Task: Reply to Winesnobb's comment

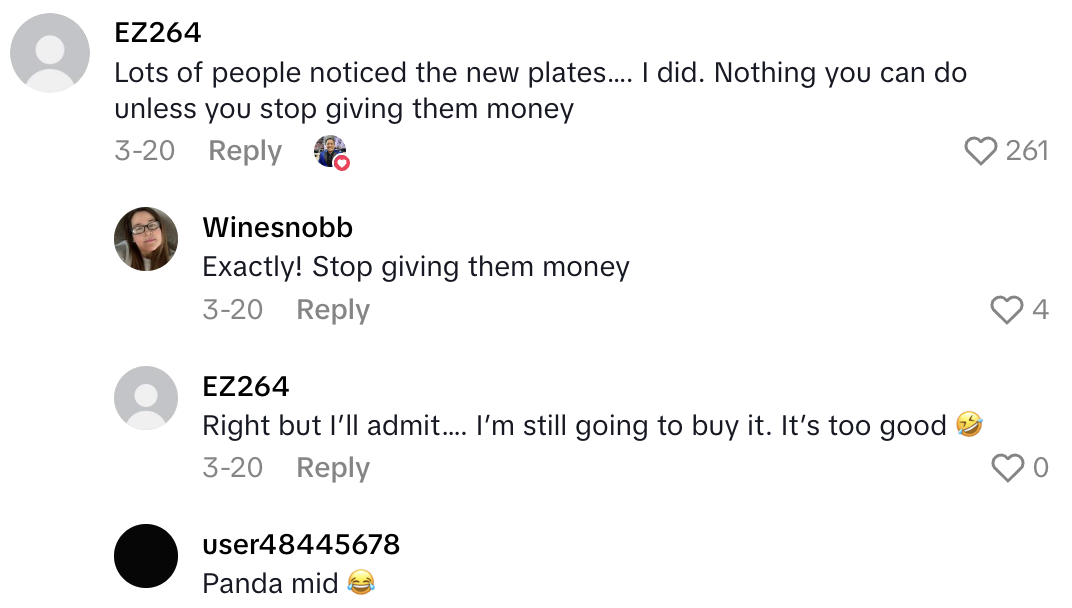Action: (333, 310)
